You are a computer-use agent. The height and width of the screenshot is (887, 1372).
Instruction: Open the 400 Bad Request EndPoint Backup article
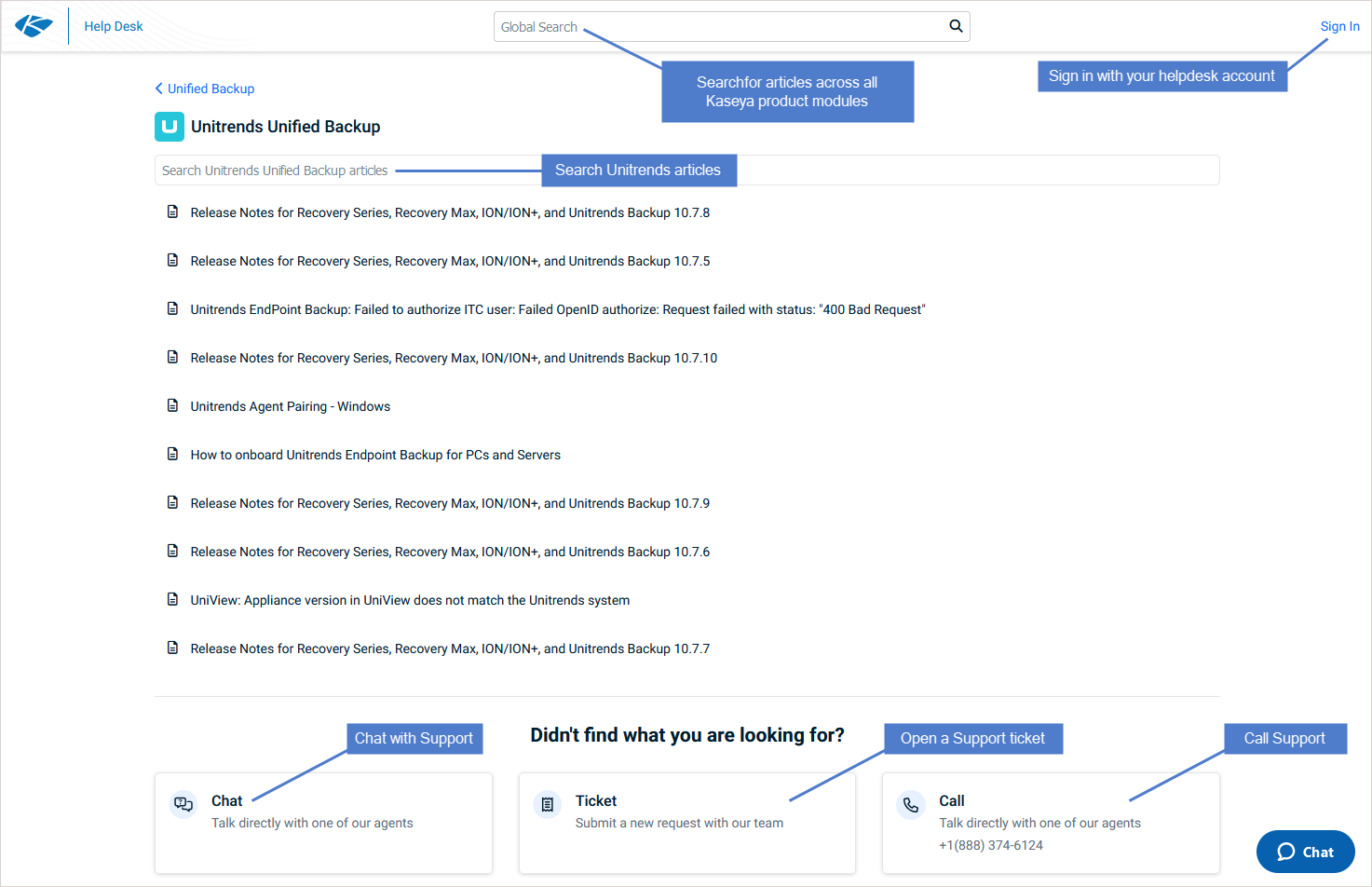tap(558, 309)
